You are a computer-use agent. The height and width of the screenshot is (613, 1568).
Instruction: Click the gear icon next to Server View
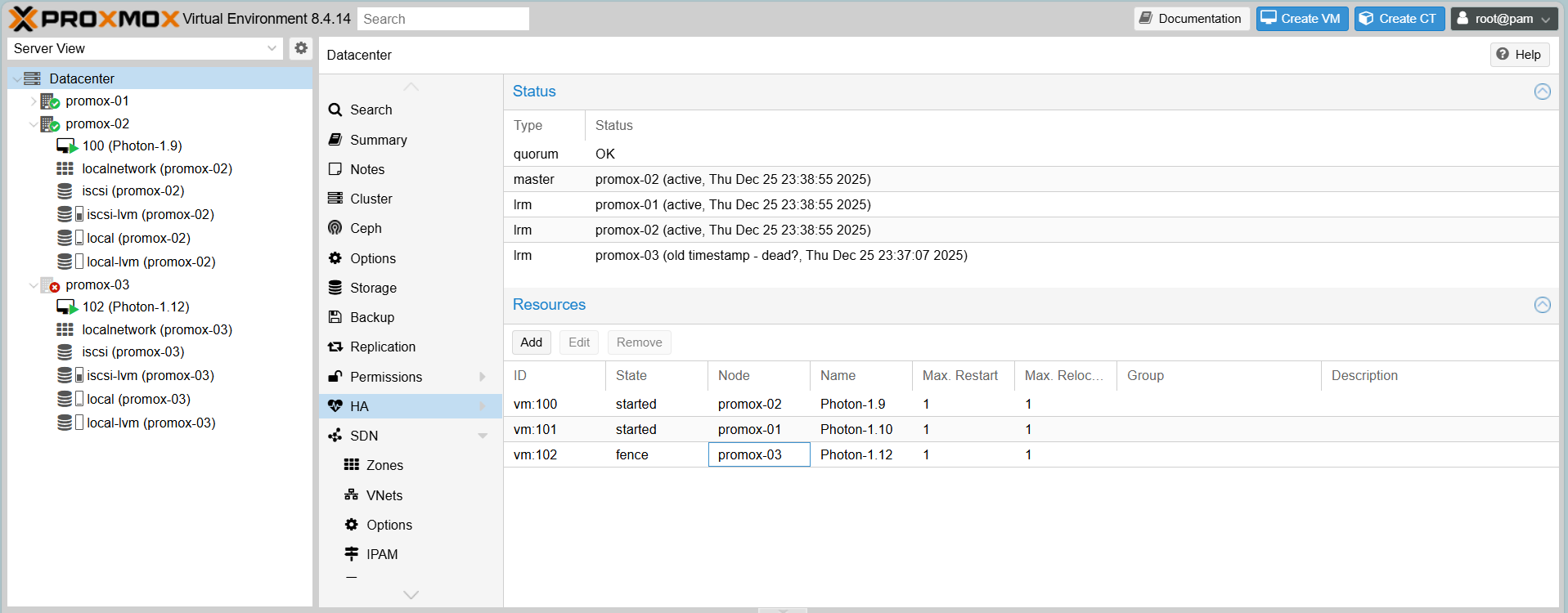(301, 48)
